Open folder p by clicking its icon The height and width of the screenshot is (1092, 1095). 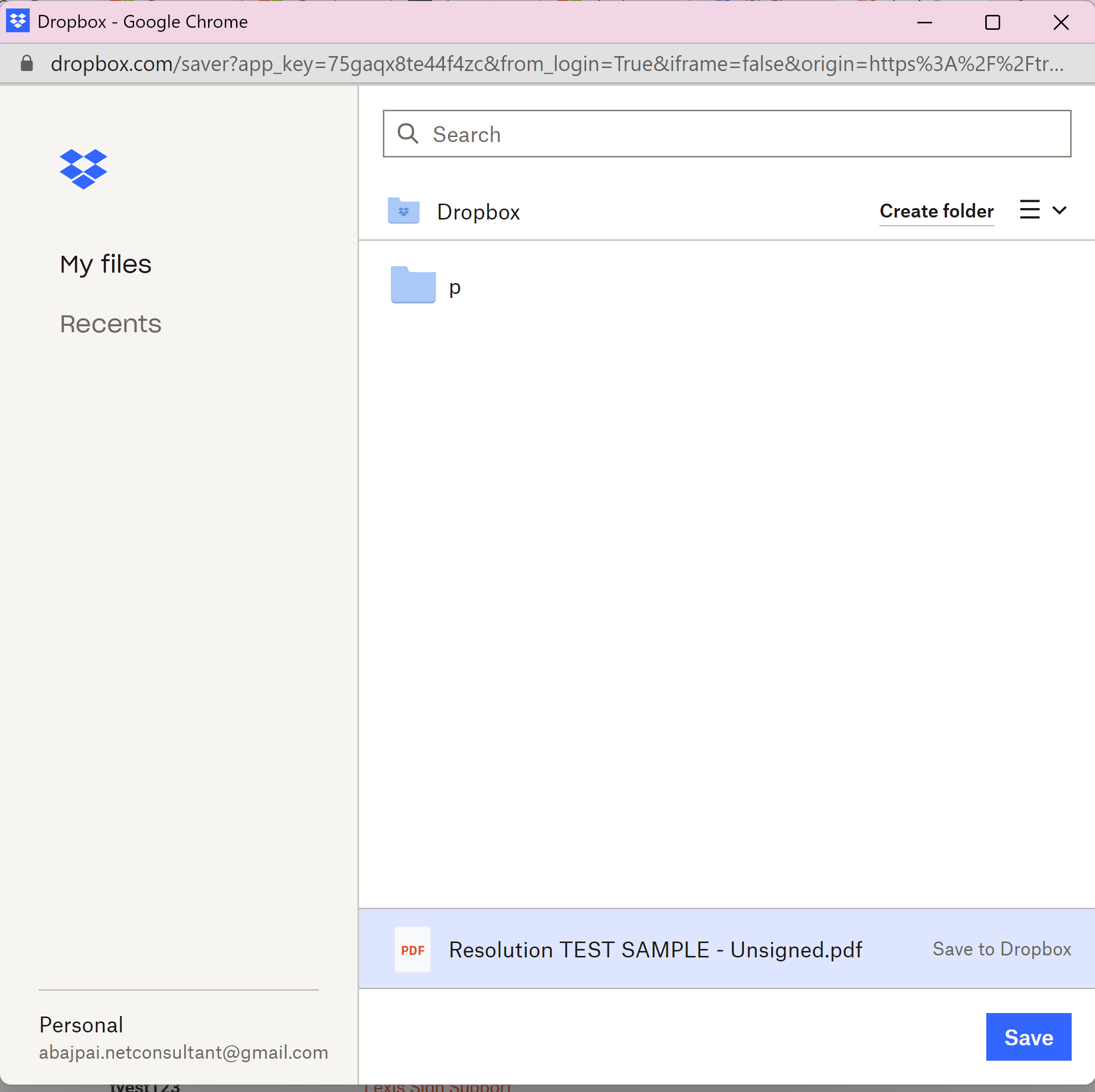(x=412, y=285)
